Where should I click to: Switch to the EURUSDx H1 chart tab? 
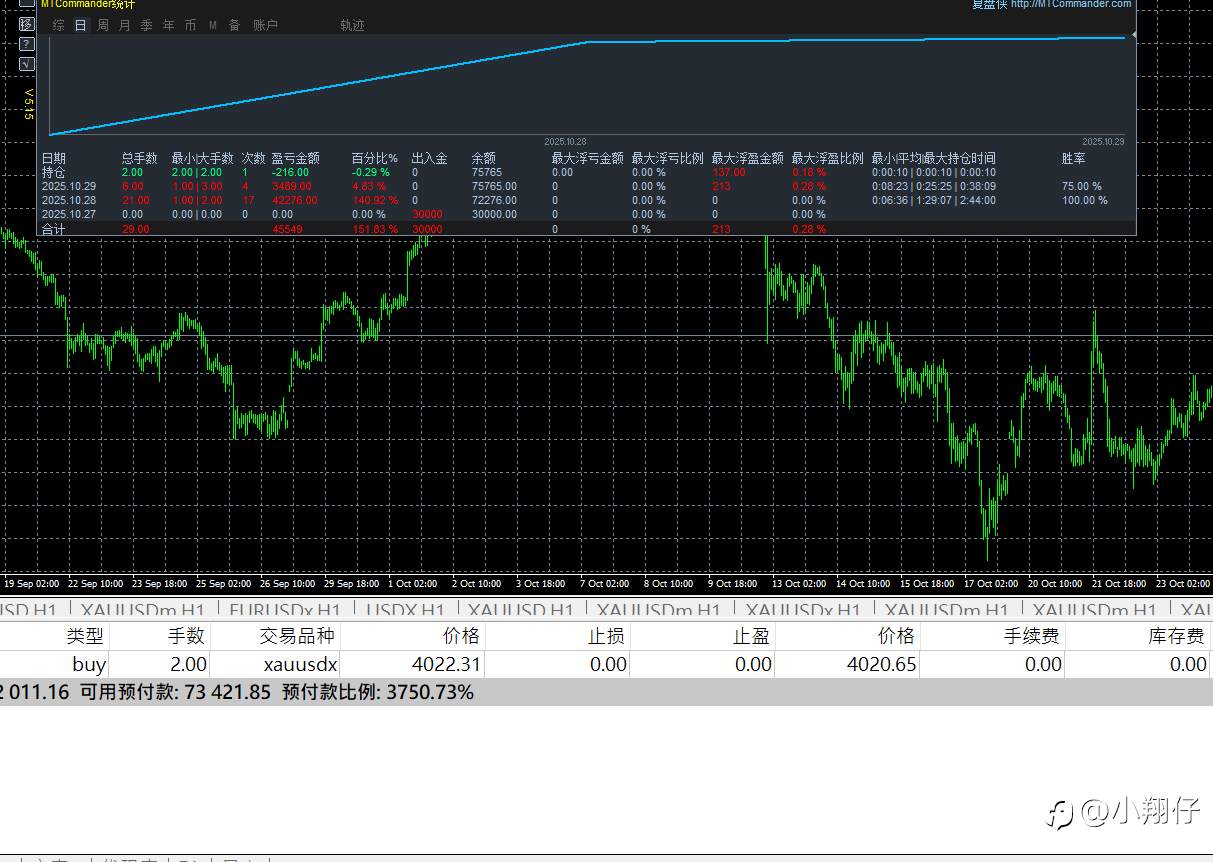pyautogui.click(x=285, y=610)
